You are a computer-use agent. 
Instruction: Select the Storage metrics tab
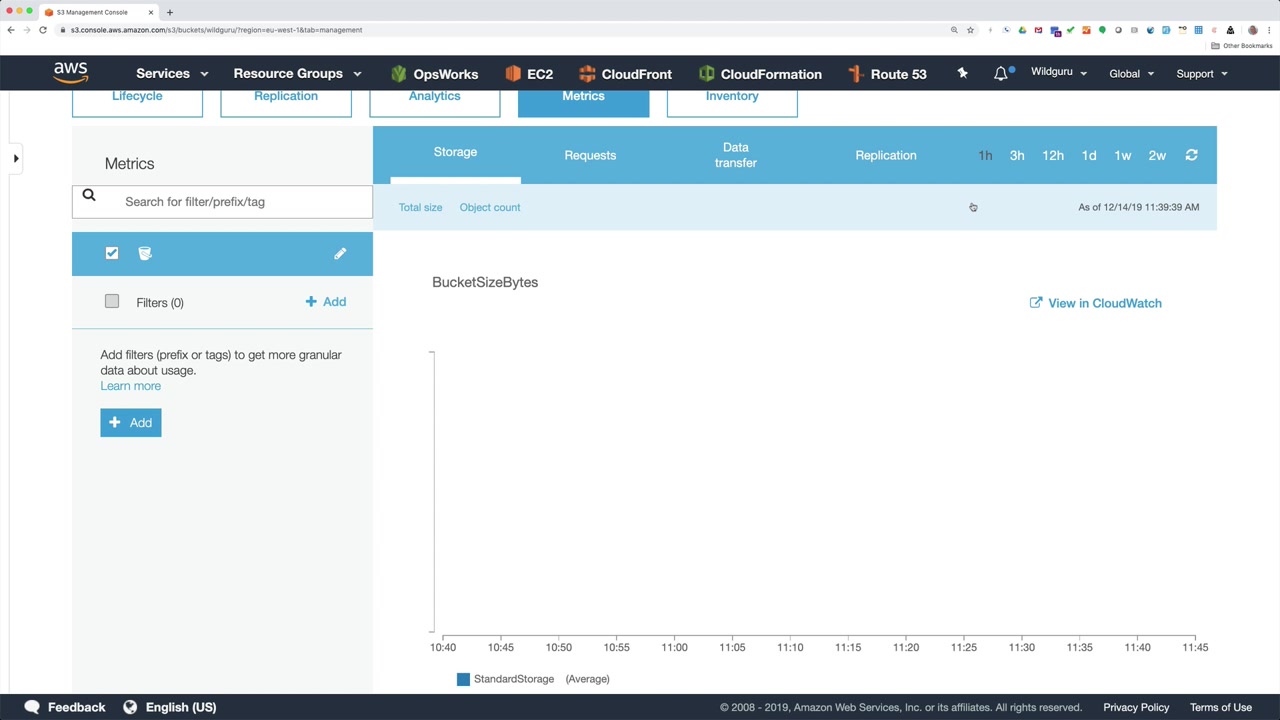tap(455, 152)
